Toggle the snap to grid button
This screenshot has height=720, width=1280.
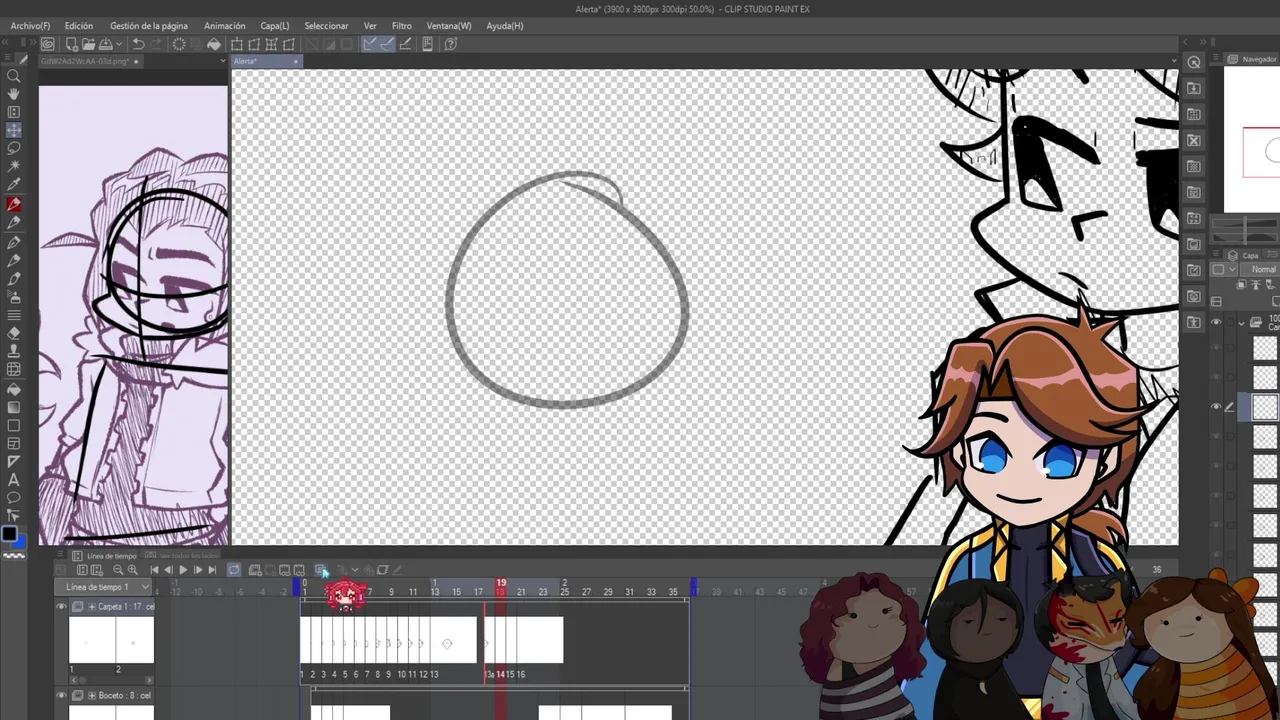pos(405,44)
